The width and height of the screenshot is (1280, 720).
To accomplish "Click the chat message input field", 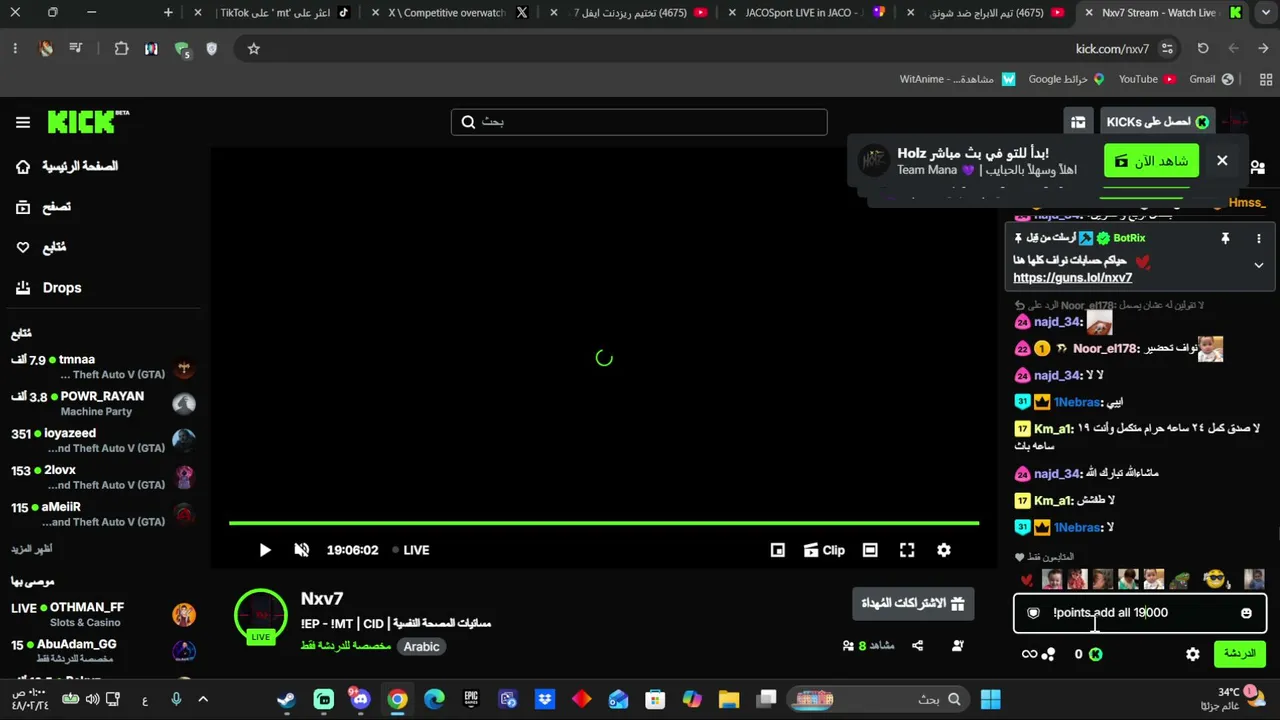I will pos(1140,613).
